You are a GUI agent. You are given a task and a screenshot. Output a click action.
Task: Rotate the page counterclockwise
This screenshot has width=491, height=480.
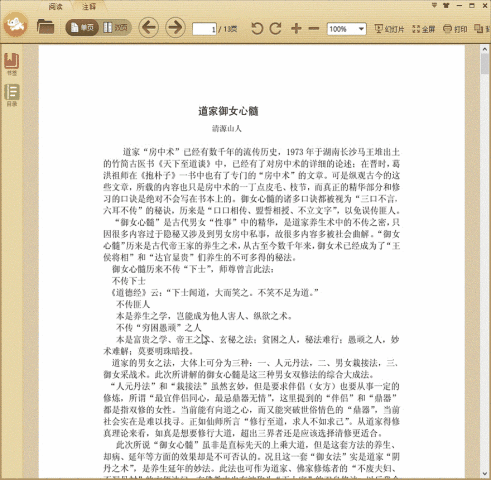pyautogui.click(x=257, y=29)
